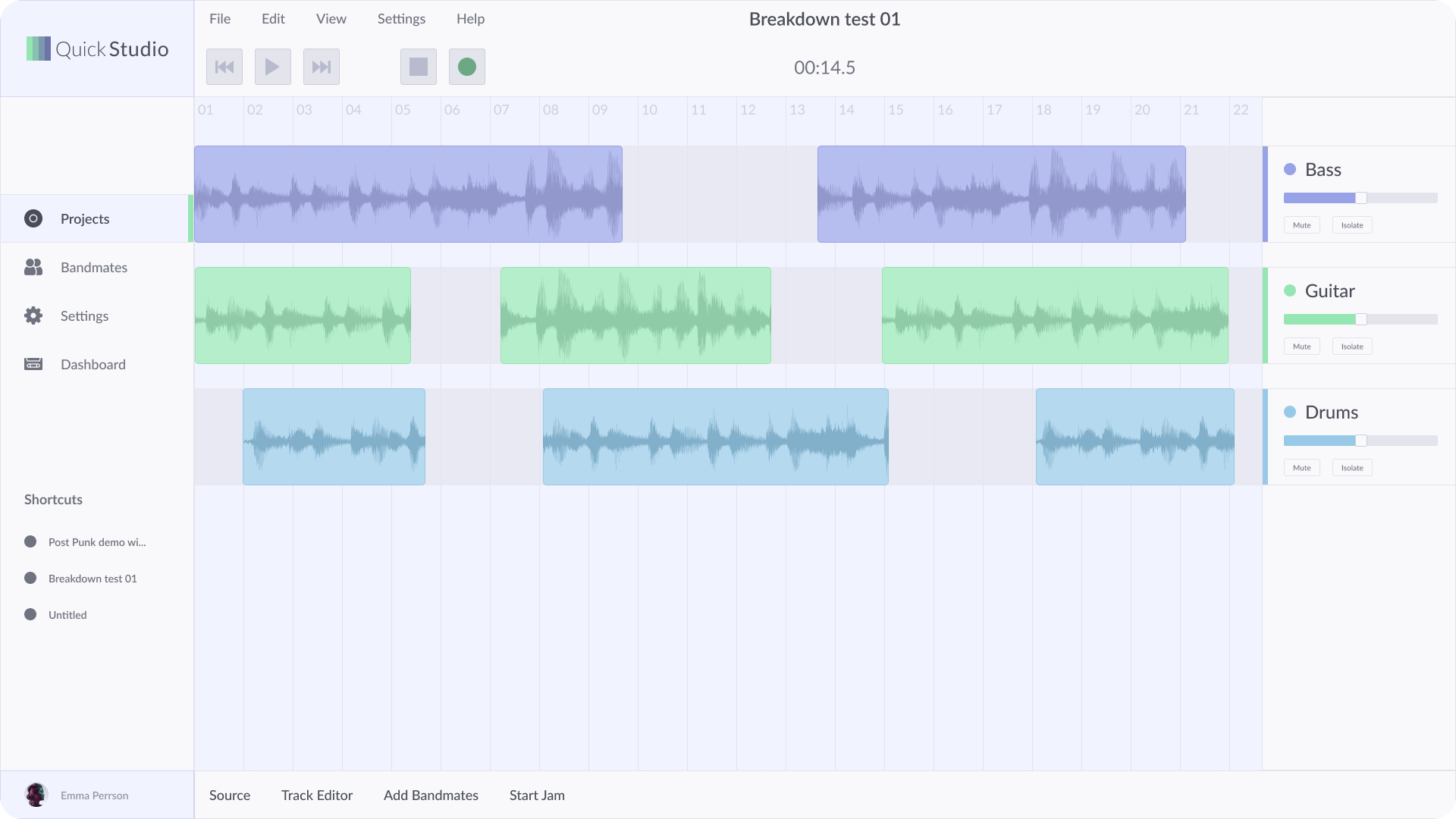Mute the Drums track
Screen dimensions: 1456x819
[x=1301, y=468]
